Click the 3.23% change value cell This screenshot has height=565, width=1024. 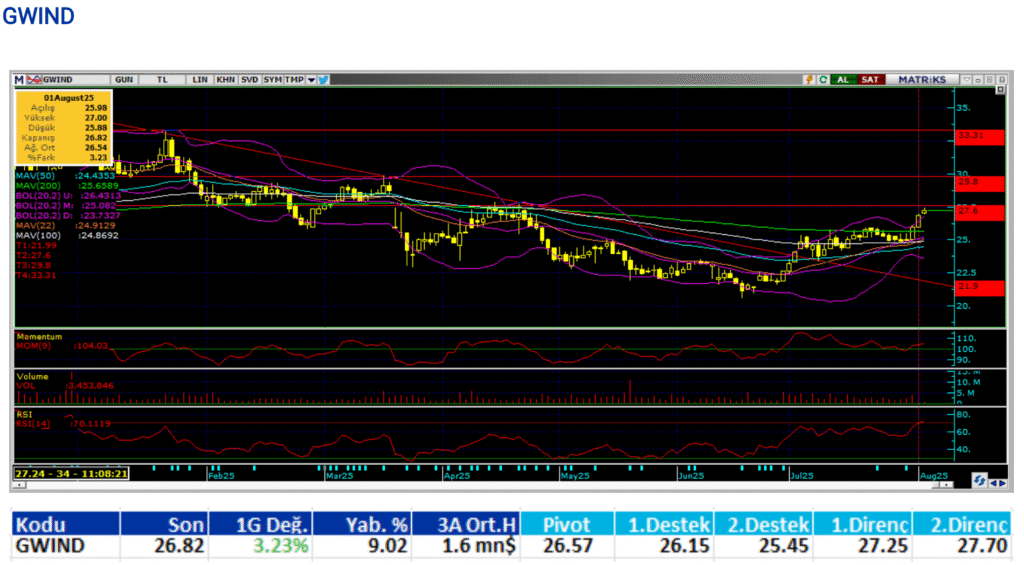click(281, 546)
